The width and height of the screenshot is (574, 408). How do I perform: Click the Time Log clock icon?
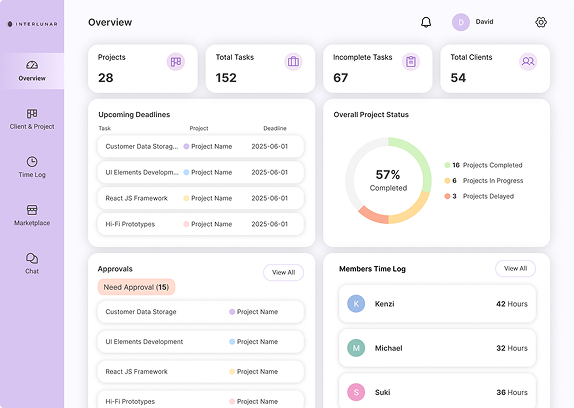click(x=32, y=162)
